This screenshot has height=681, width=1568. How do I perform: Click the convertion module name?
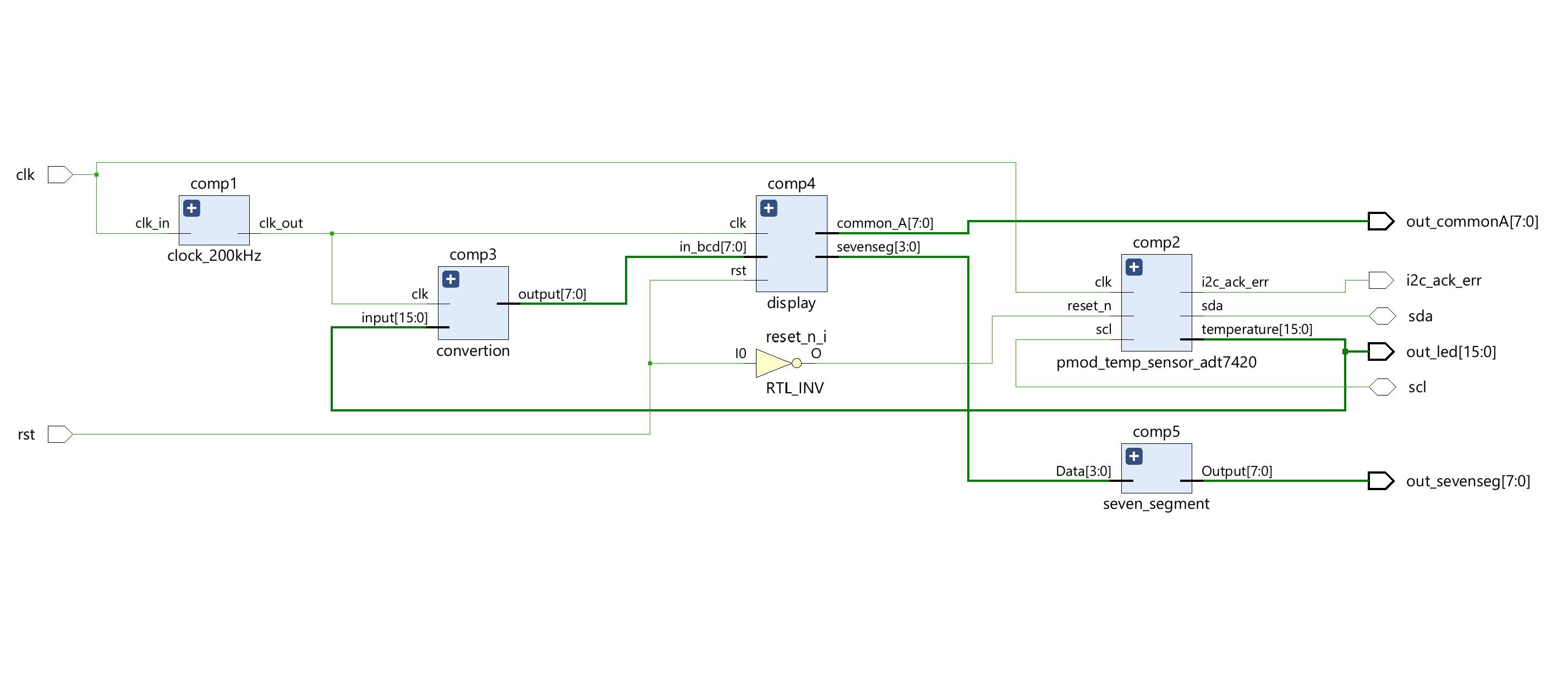pyautogui.click(x=473, y=350)
